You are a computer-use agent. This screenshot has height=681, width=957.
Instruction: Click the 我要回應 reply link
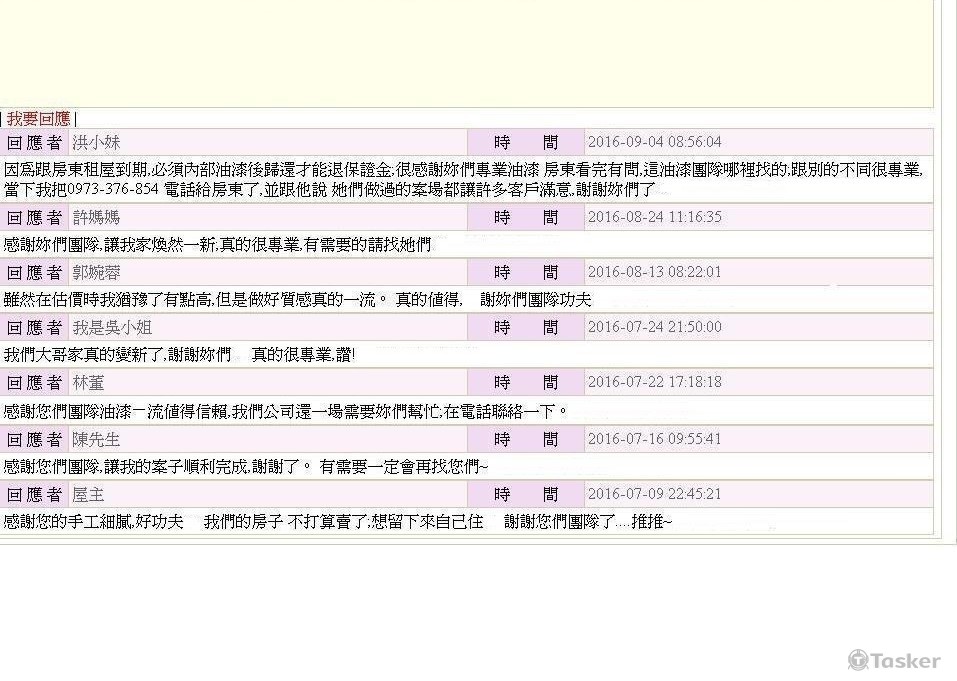[38, 119]
